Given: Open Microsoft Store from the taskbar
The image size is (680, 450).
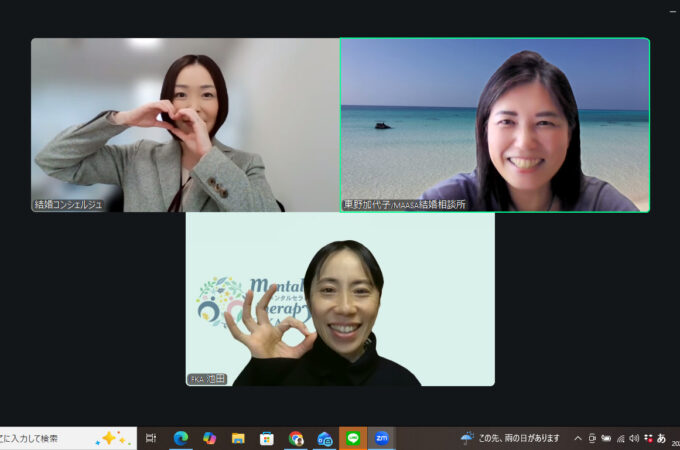Looking at the screenshot, I should click(x=267, y=438).
